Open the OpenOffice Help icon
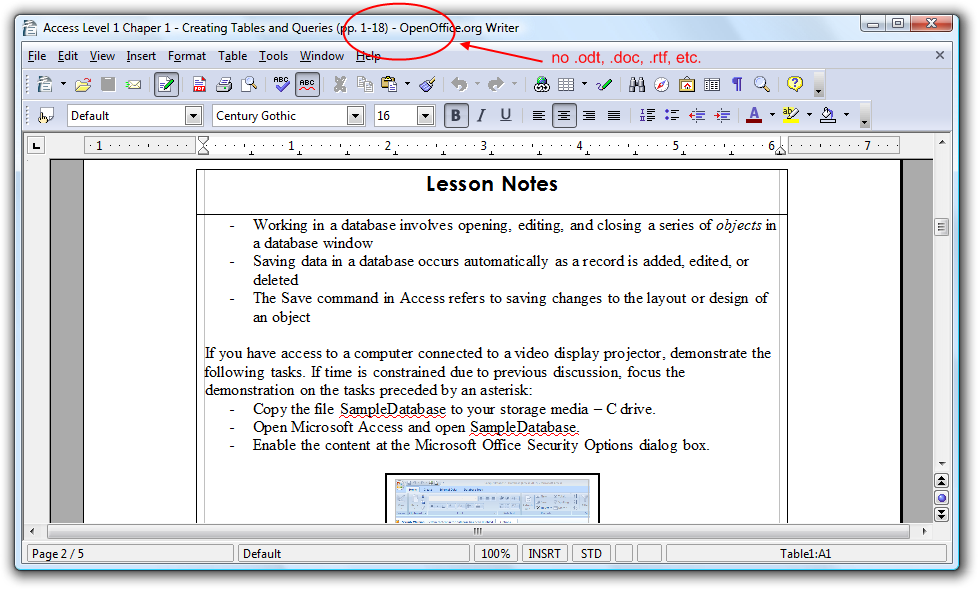The height and width of the screenshot is (589, 978). [794, 85]
